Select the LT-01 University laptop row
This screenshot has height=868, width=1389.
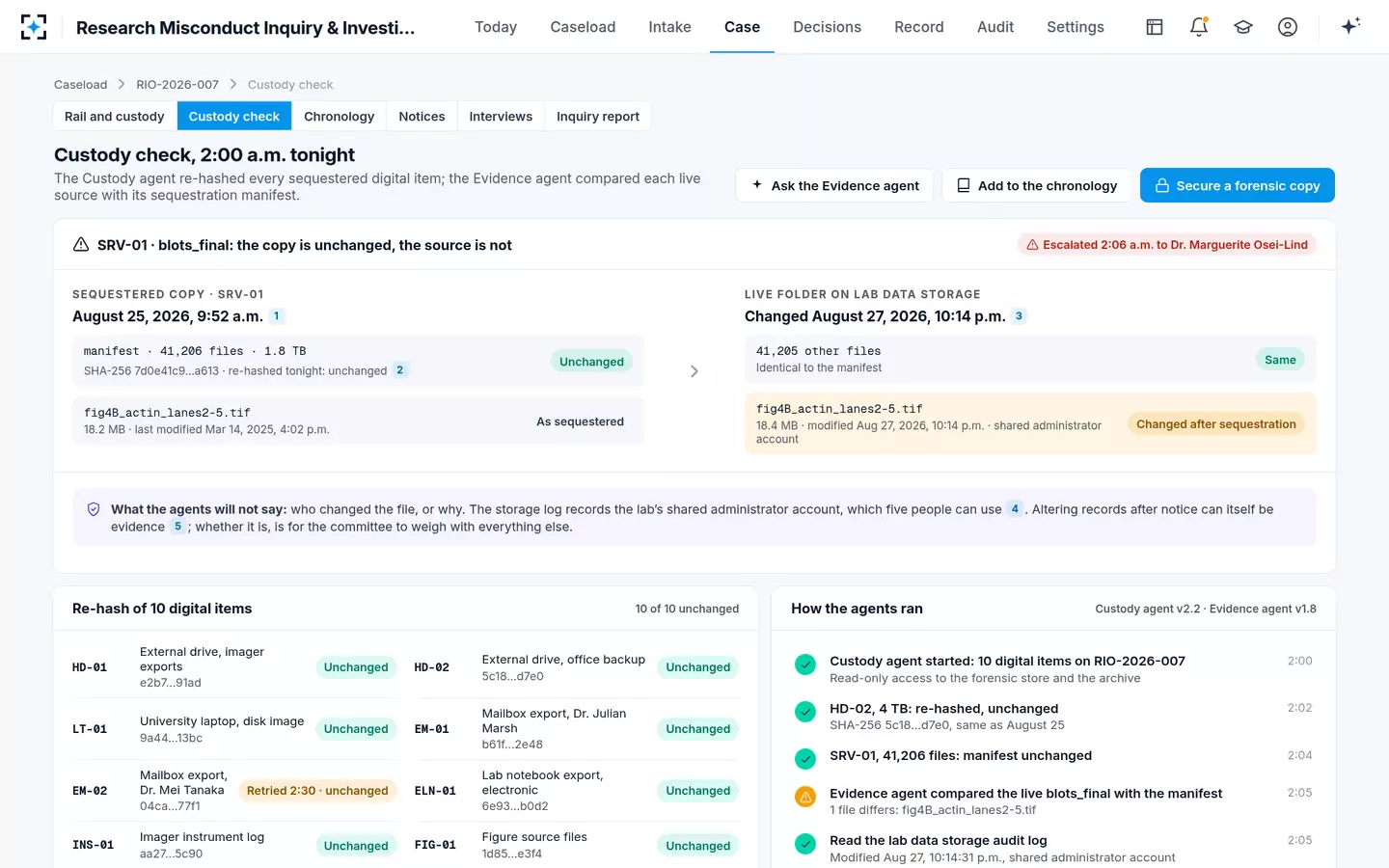(234, 729)
